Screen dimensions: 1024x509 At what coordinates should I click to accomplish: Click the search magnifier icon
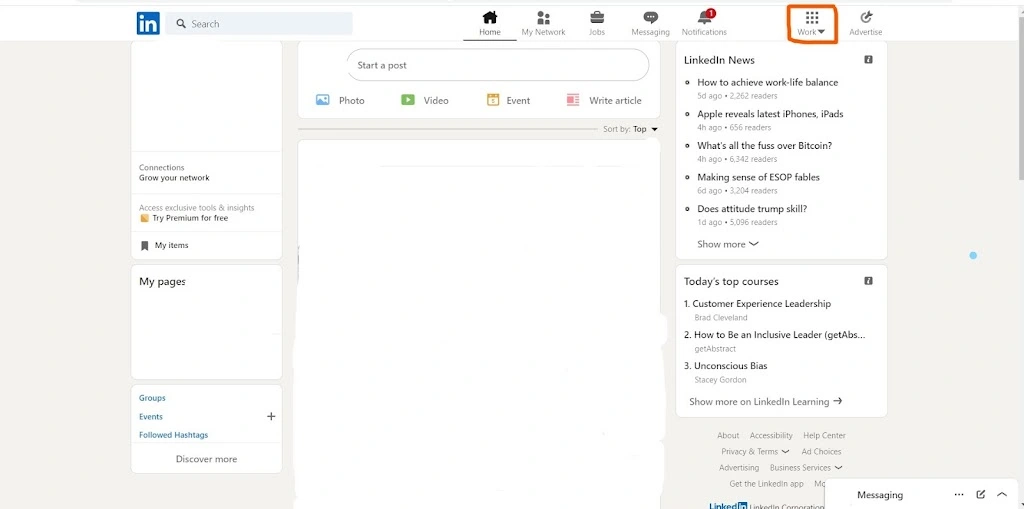coord(181,24)
